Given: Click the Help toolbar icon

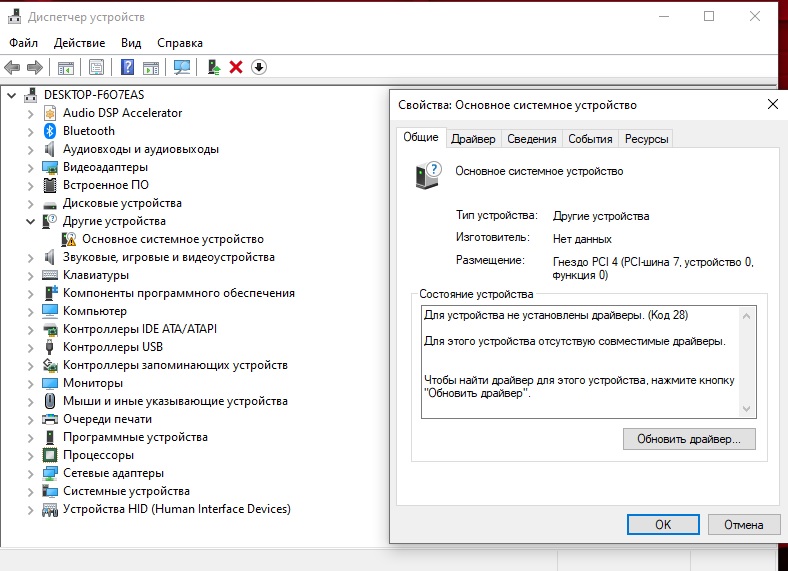Looking at the screenshot, I should pyautogui.click(x=127, y=67).
